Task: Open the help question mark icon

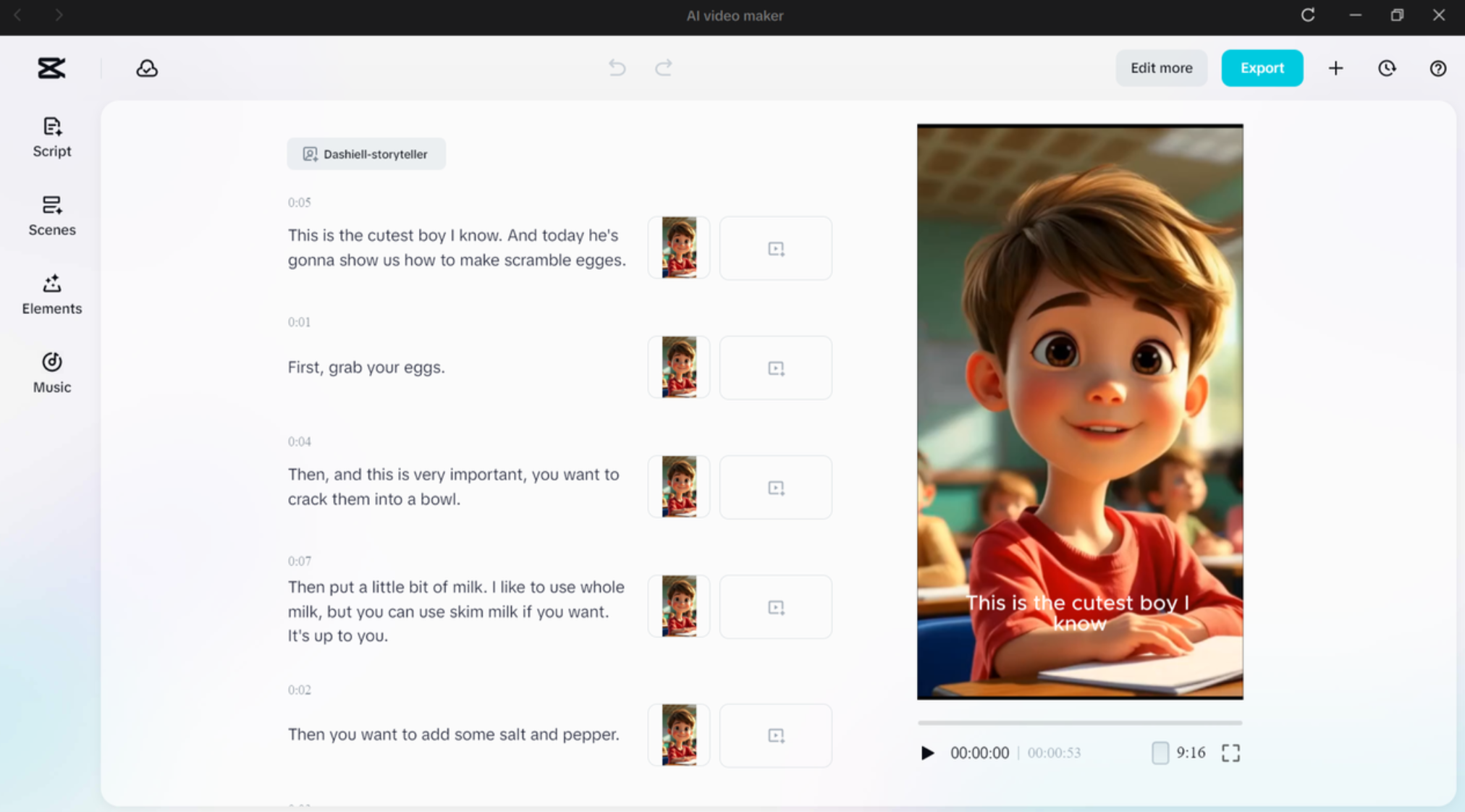Action: (1437, 68)
